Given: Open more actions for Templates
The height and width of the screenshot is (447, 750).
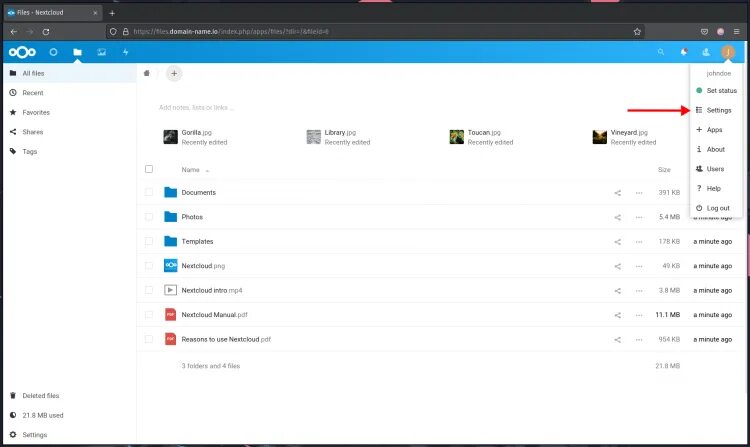Looking at the screenshot, I should 639,241.
